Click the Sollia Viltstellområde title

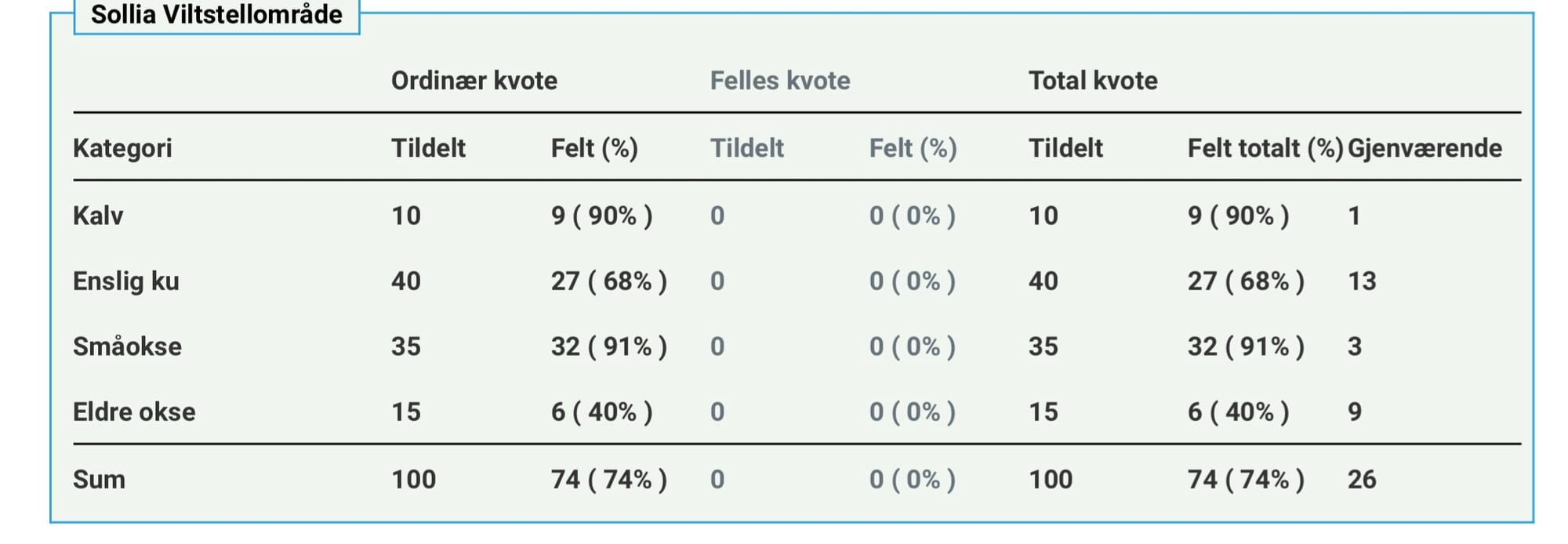[x=216, y=14]
